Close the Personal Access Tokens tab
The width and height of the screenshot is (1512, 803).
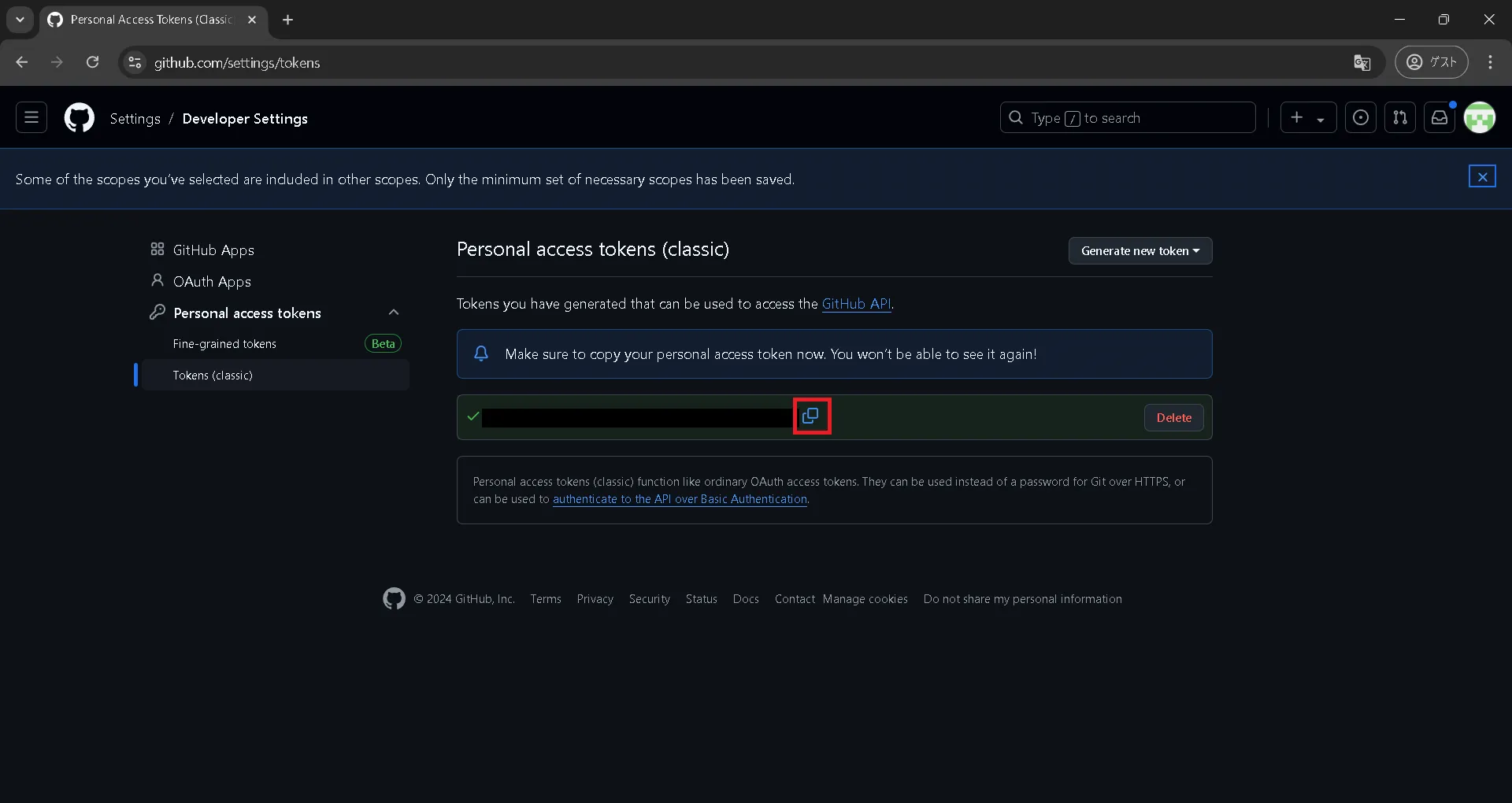[252, 20]
